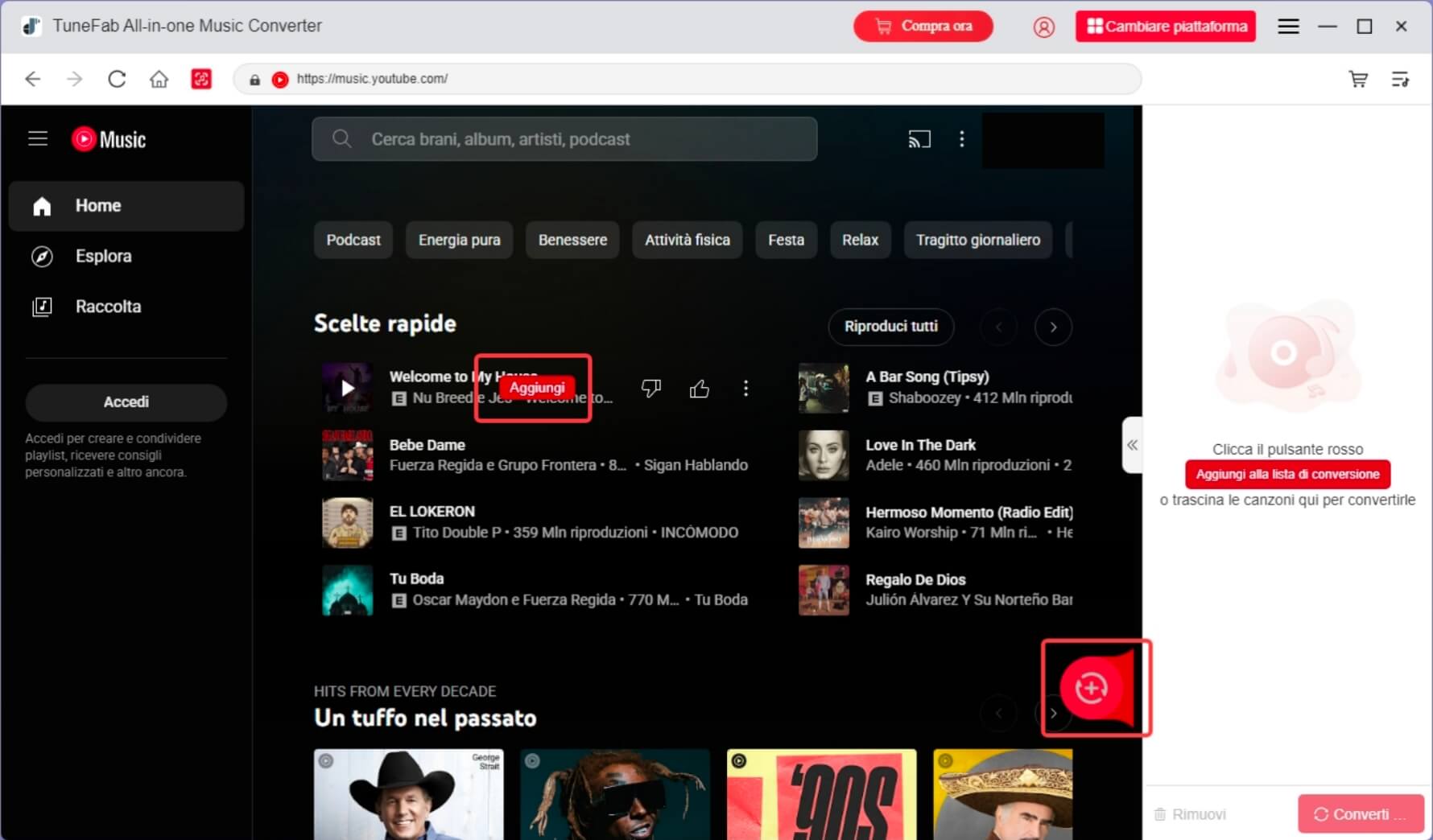Reload the page with refresh icon
The image size is (1433, 840).
coord(117,79)
